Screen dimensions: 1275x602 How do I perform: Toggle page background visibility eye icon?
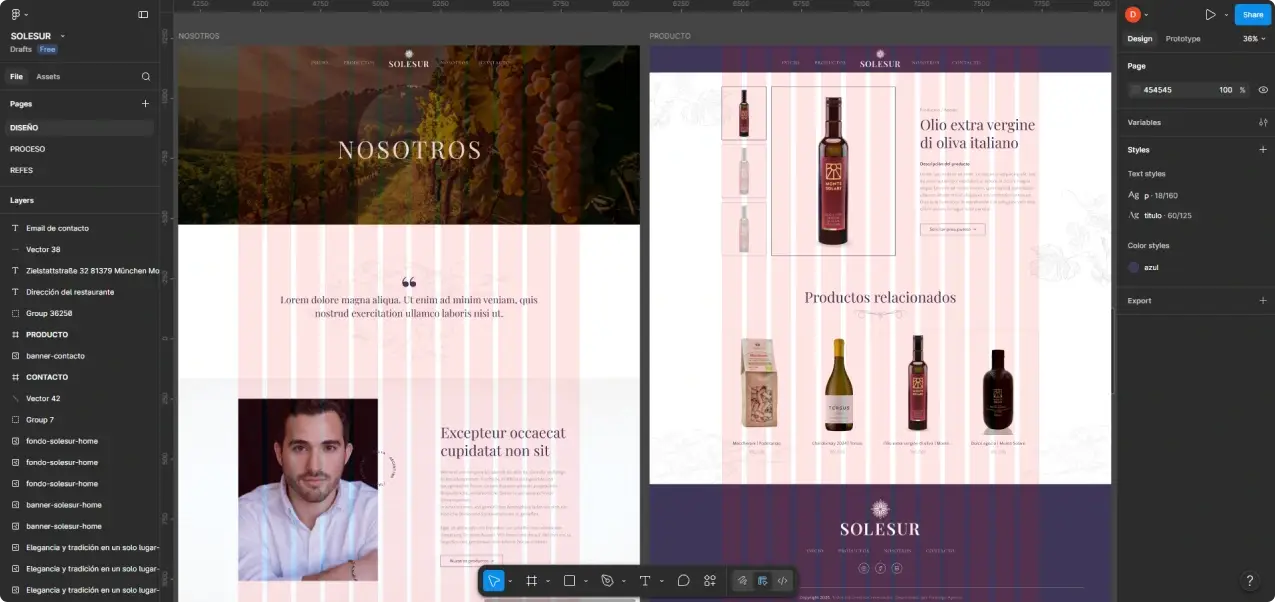(1263, 90)
